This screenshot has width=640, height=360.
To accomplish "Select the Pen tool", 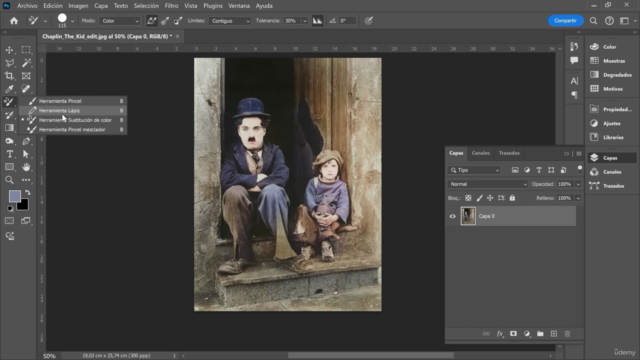I will (x=26, y=141).
